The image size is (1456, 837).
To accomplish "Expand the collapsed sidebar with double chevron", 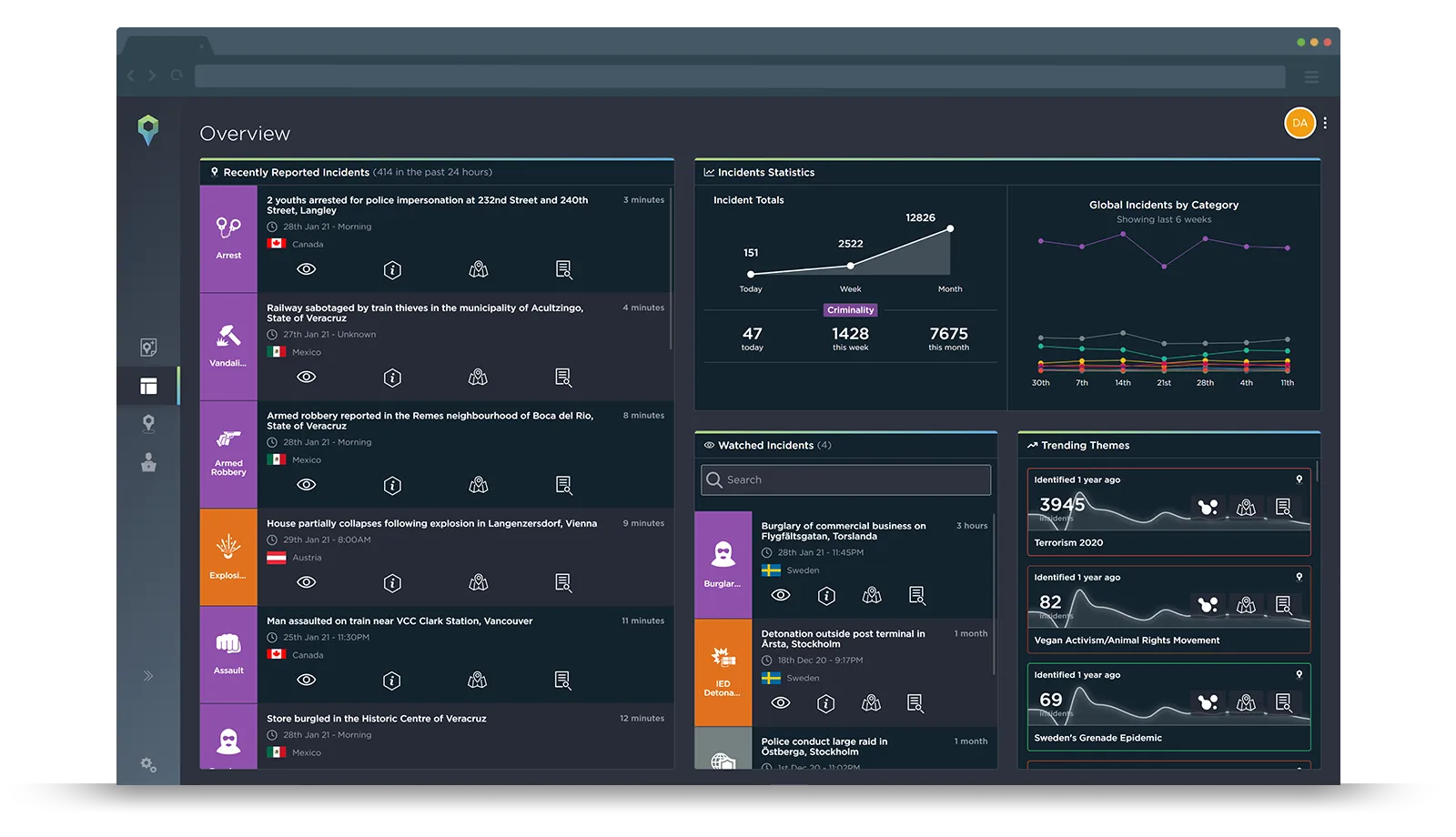I will (148, 676).
